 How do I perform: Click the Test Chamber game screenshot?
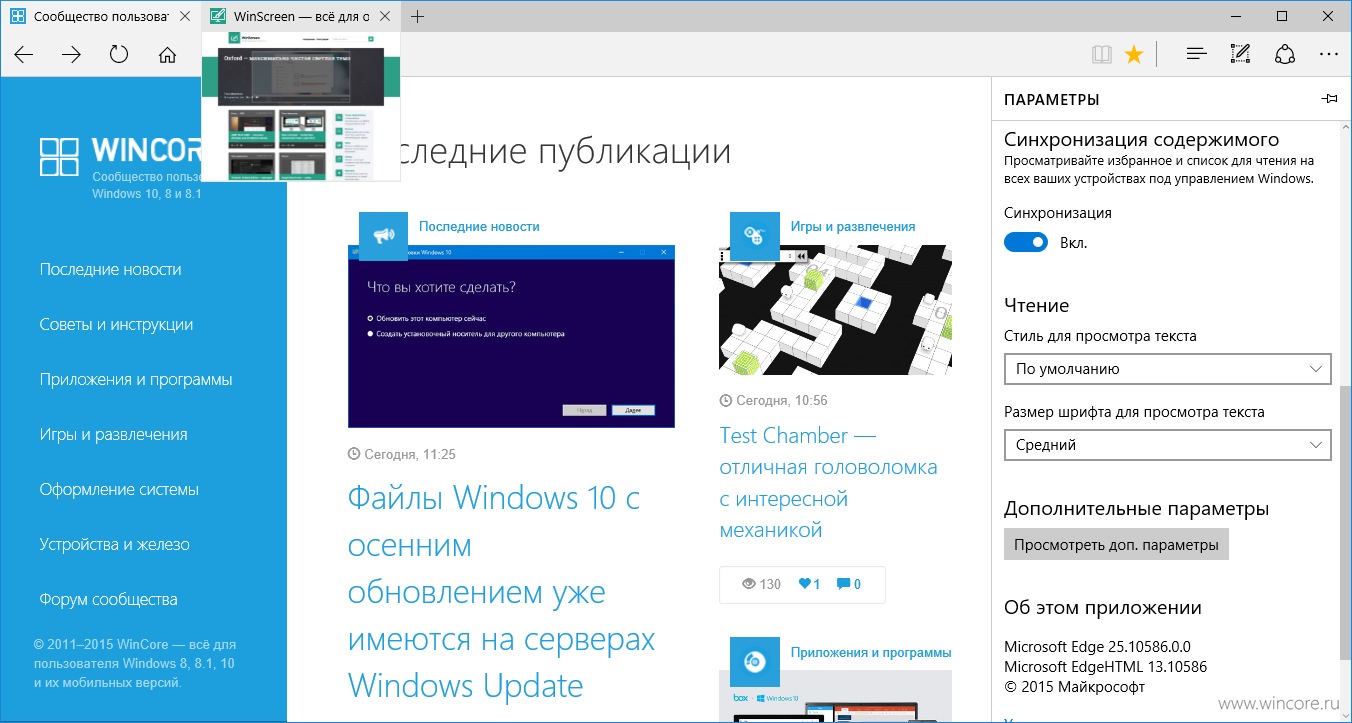[835, 310]
